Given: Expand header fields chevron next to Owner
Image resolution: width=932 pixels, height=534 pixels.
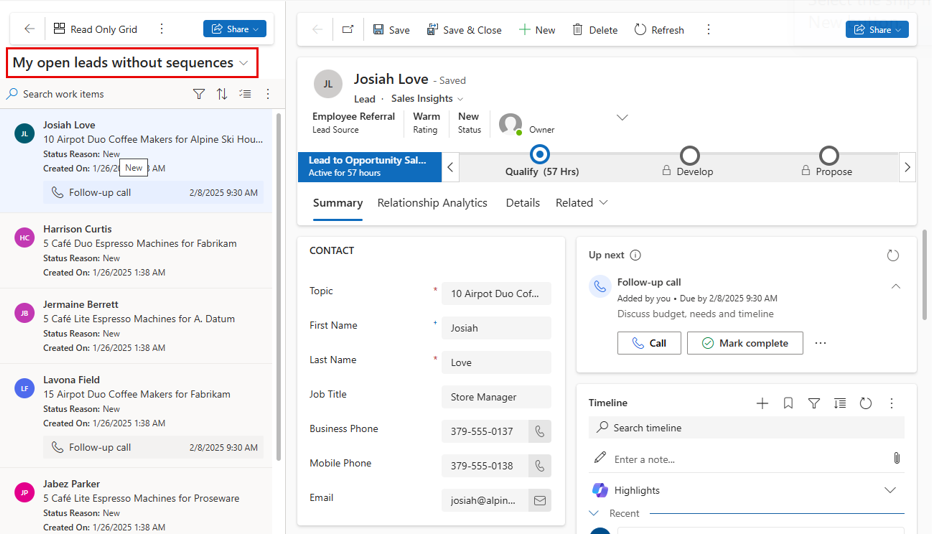Looking at the screenshot, I should click(x=622, y=118).
